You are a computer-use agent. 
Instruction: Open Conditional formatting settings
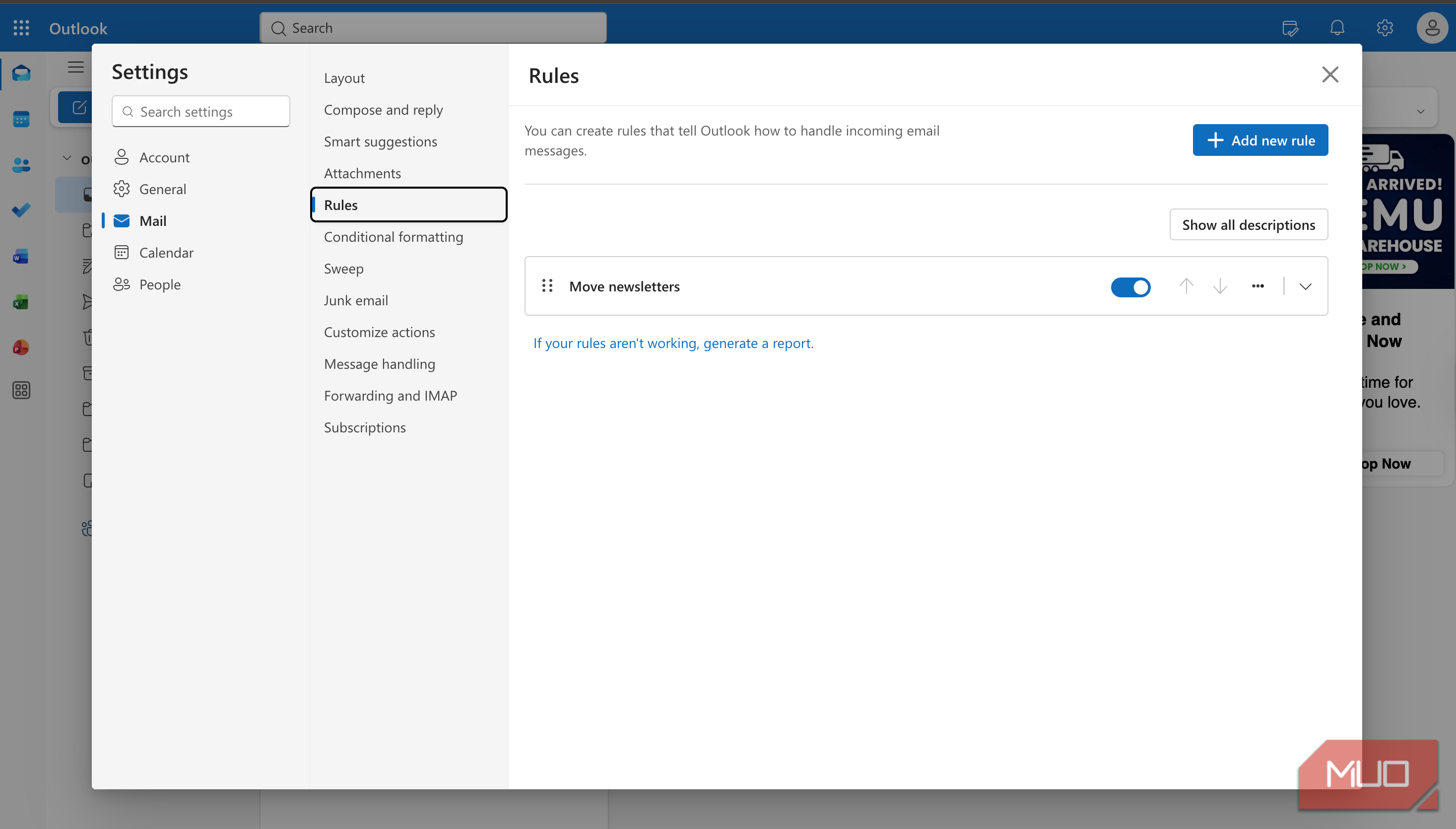[394, 237]
